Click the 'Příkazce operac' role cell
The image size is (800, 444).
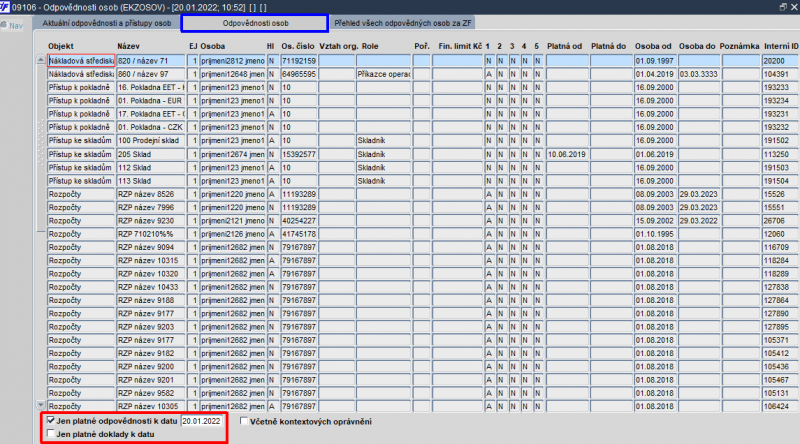[383, 74]
